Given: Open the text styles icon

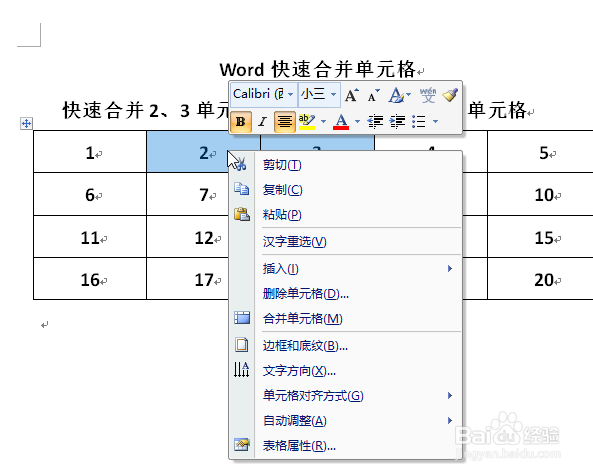Looking at the screenshot, I should coord(396,95).
